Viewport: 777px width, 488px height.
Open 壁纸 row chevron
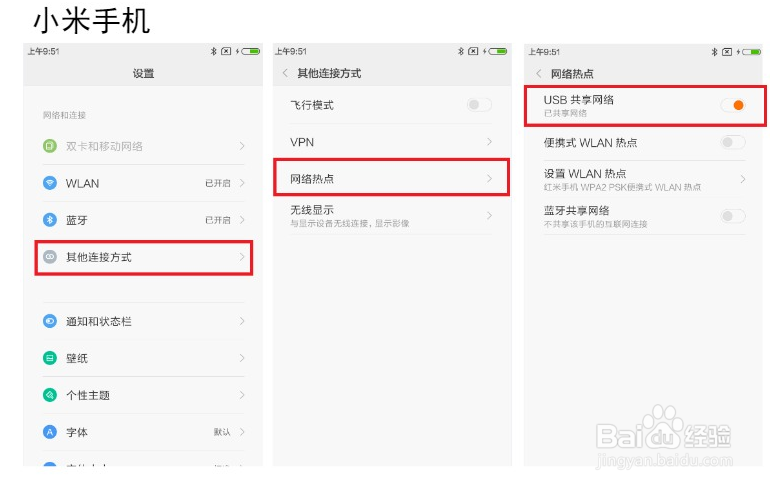(x=242, y=358)
